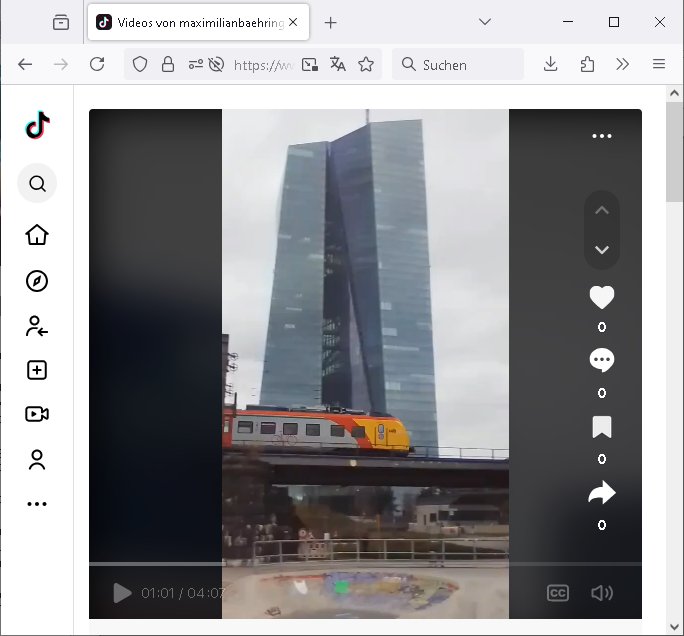Mute the video with the speaker icon
This screenshot has height=636, width=684.
pyautogui.click(x=601, y=593)
